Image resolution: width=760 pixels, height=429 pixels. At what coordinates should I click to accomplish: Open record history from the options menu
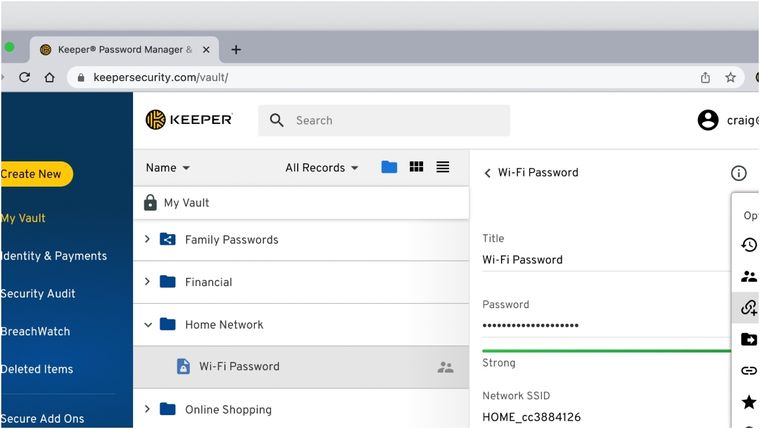tap(749, 245)
